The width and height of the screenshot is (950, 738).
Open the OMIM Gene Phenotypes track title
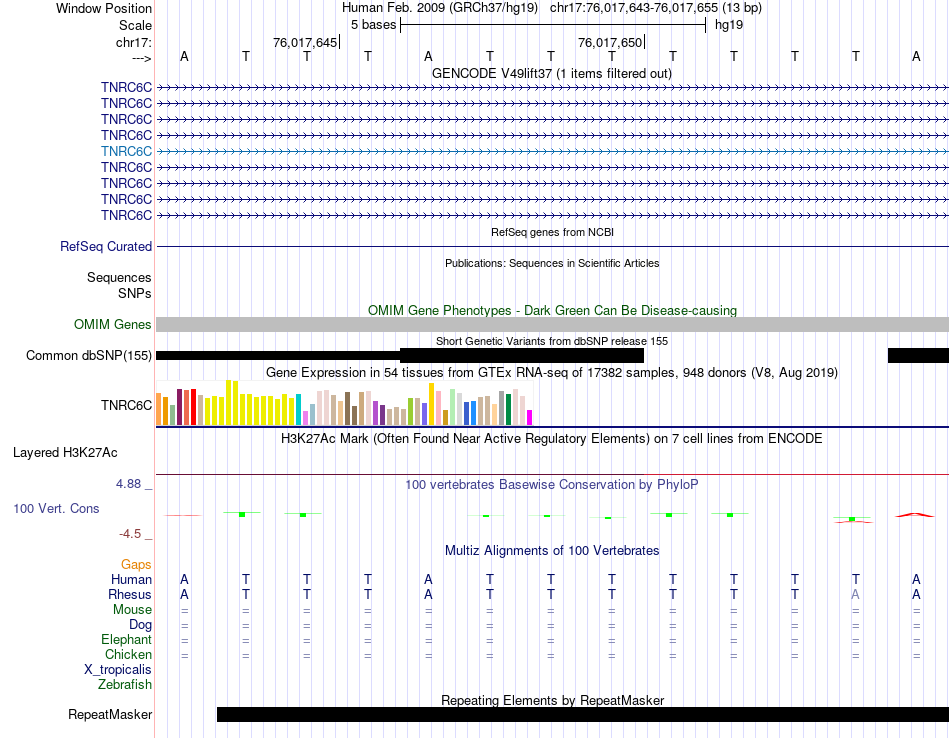click(x=552, y=310)
